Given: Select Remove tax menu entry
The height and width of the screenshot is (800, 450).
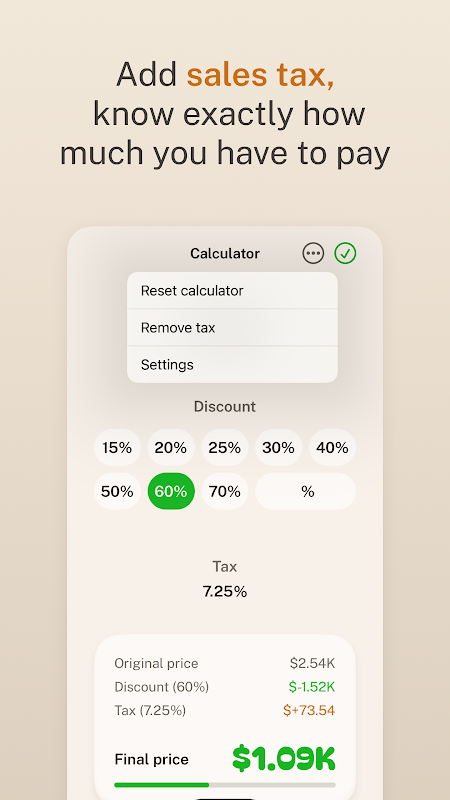Looking at the screenshot, I should click(232, 328).
